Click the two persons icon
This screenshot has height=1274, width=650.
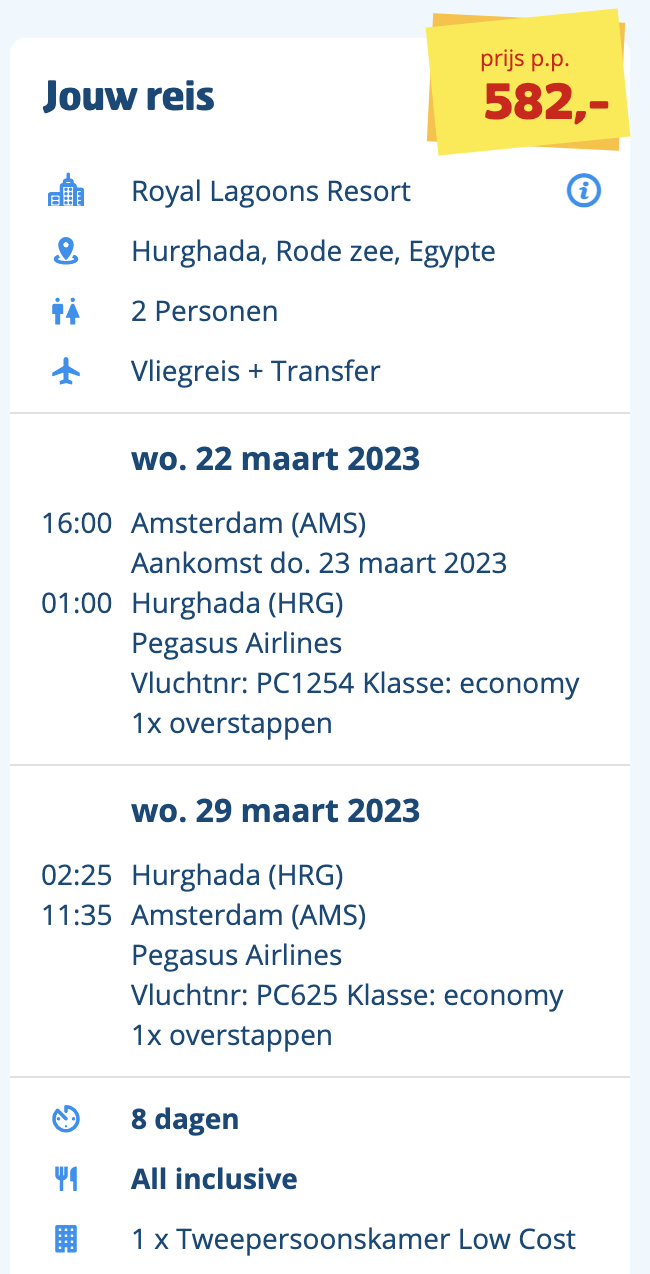(66, 311)
